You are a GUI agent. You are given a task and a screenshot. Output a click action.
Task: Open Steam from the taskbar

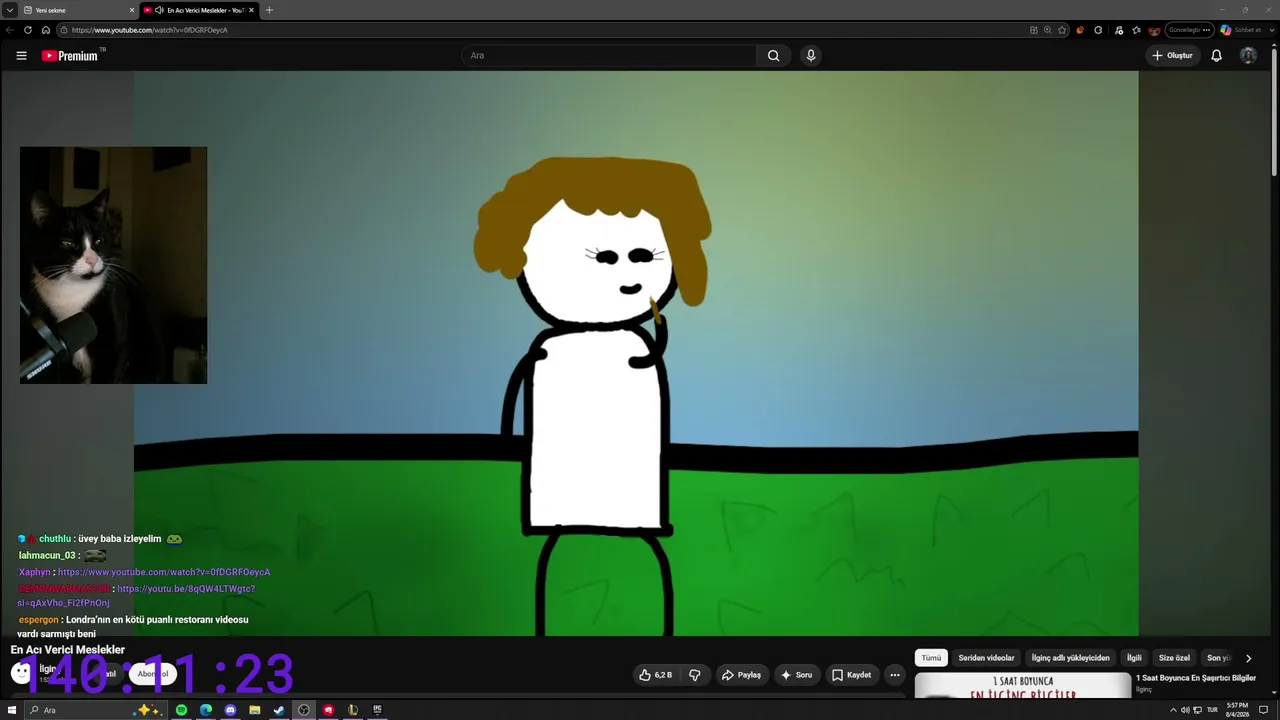(x=279, y=710)
